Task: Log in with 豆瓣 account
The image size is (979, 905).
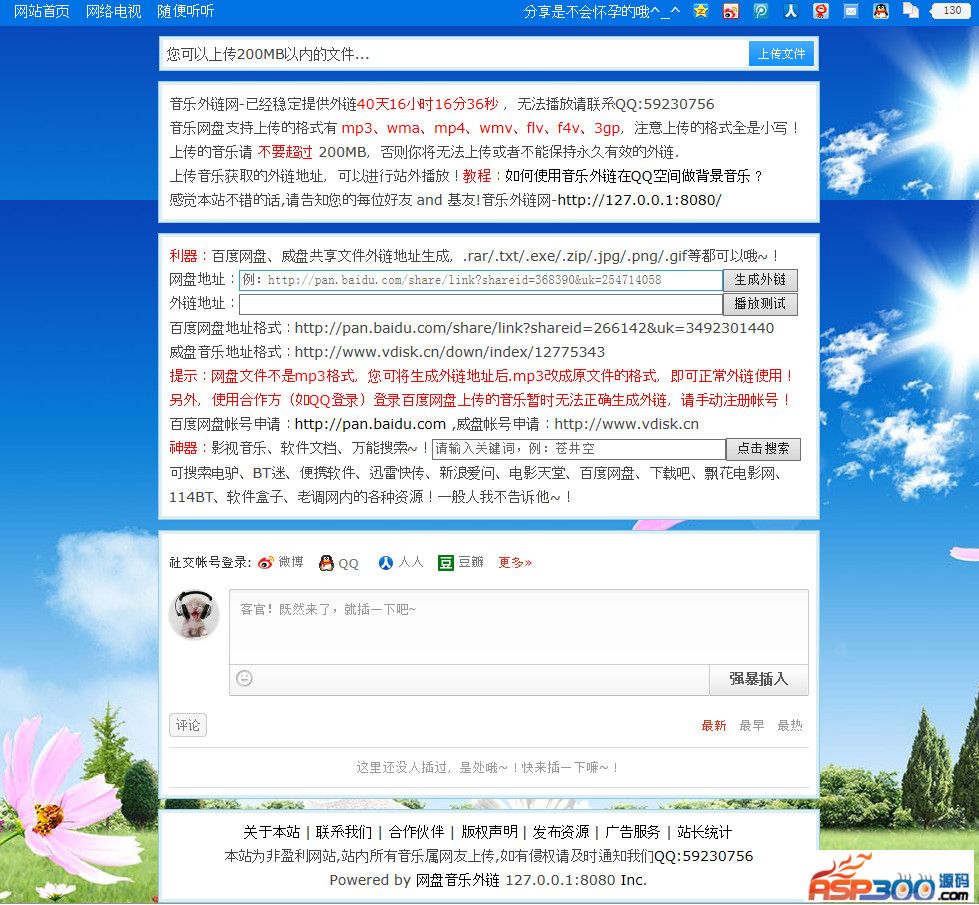Action: coord(461,563)
